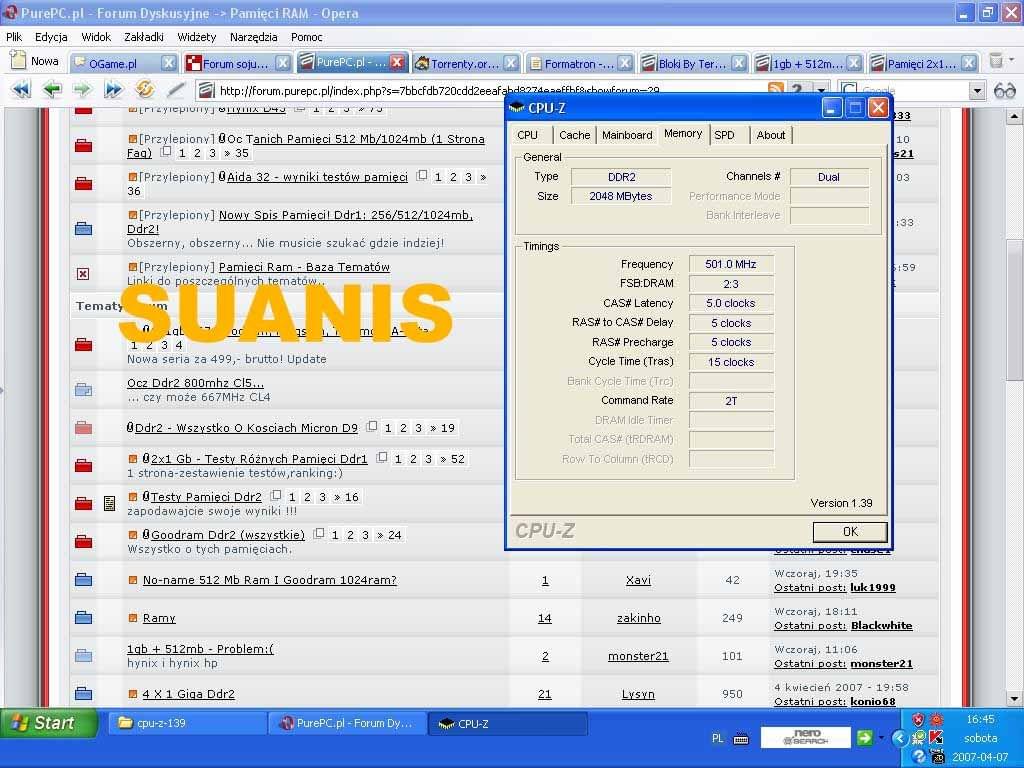Select the CAS# Latency value 5.0 clocks
The image size is (1024, 768).
[731, 304]
